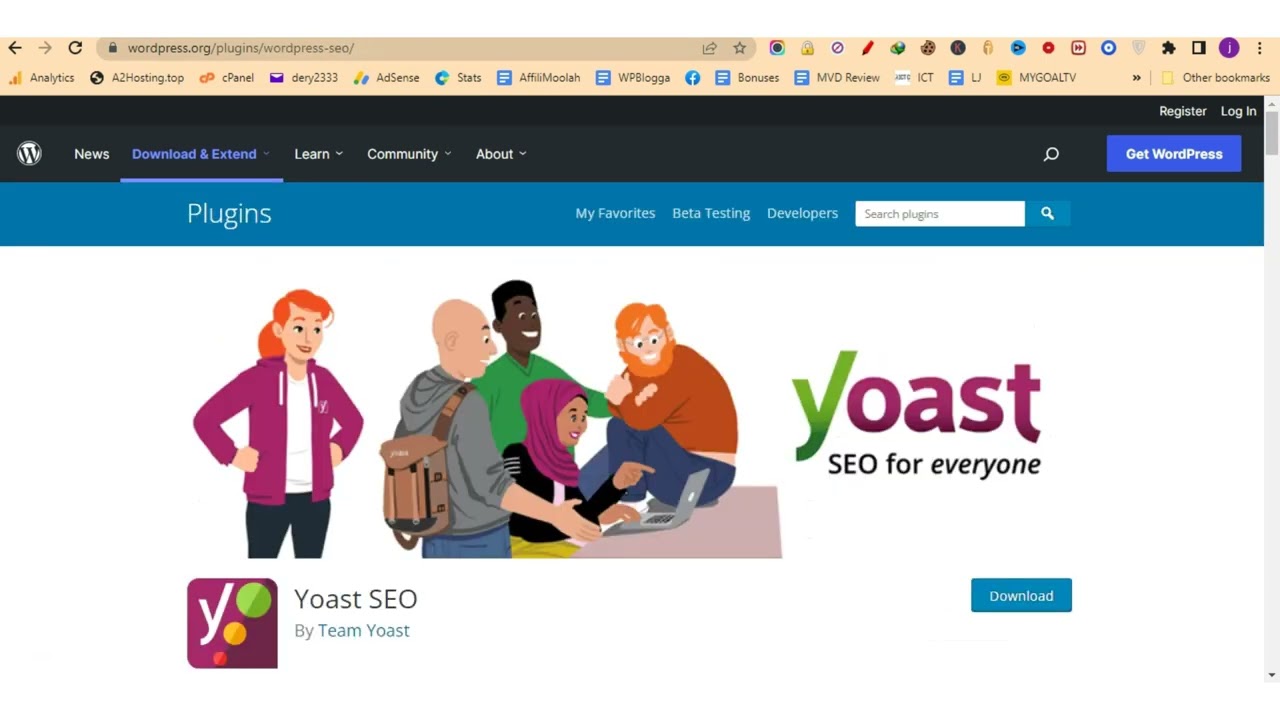Open the MYGOALTV bookmark
The height and width of the screenshot is (720, 1280).
1037,77
